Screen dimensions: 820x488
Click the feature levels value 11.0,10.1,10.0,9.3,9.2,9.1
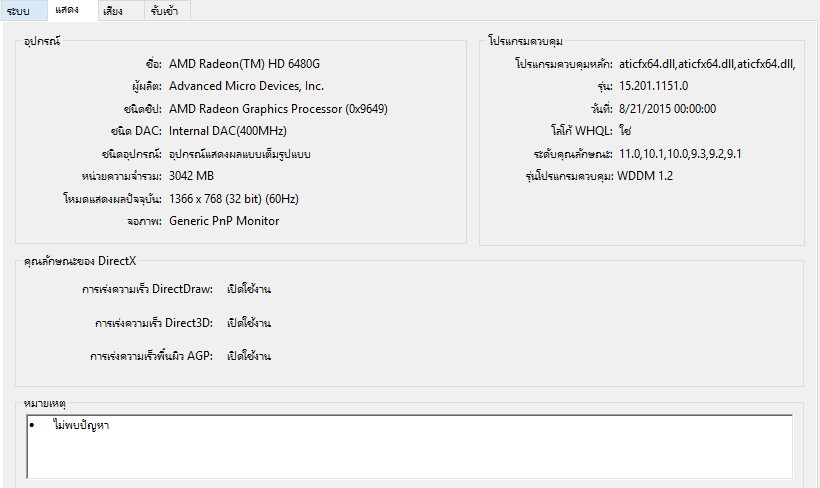click(x=680, y=154)
